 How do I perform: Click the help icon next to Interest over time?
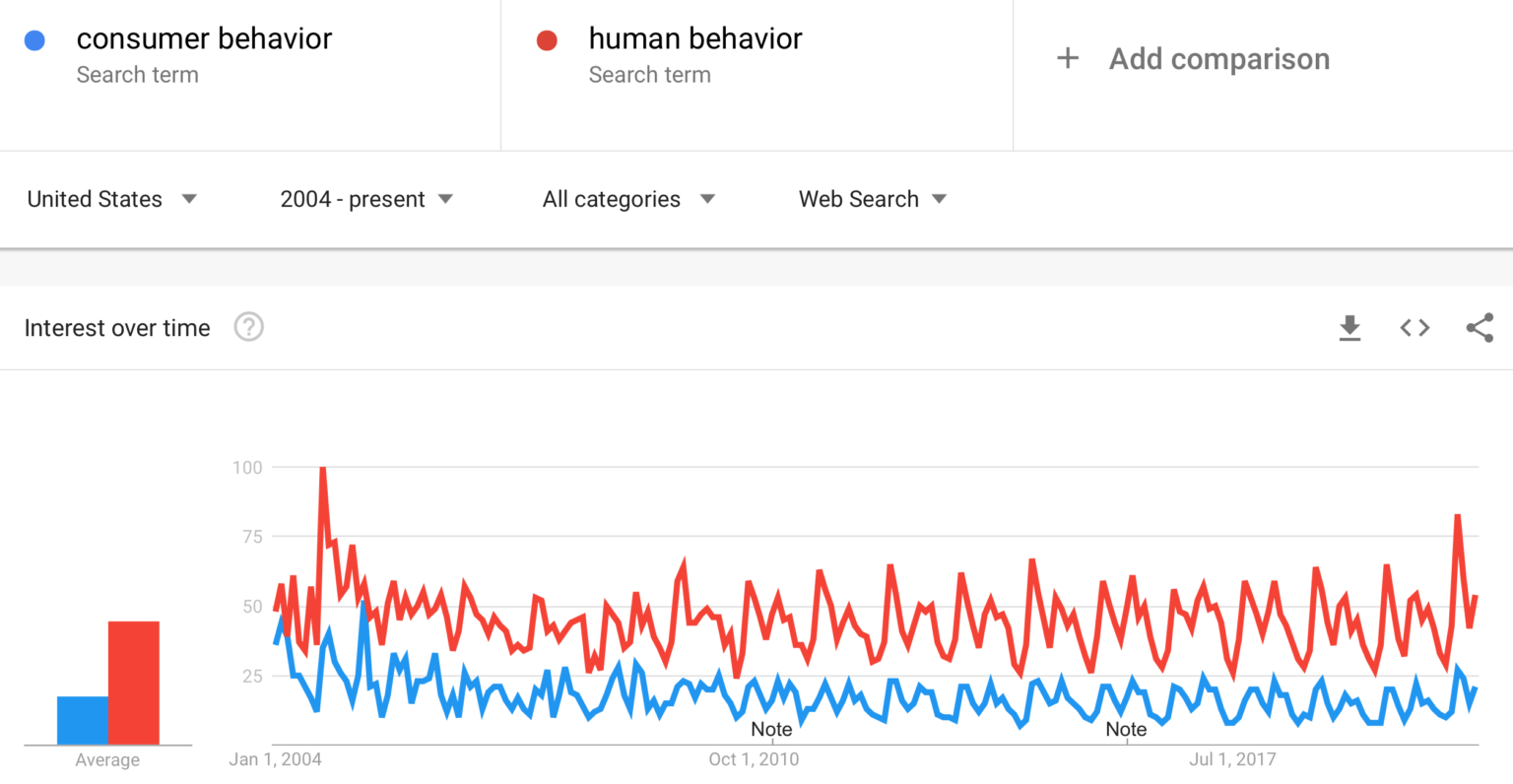[248, 327]
